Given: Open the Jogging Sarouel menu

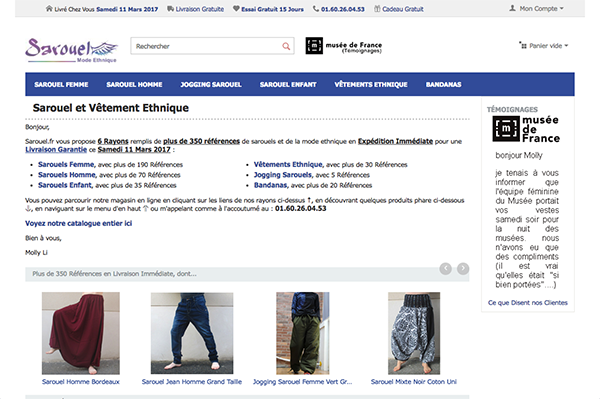Looking at the screenshot, I should pyautogui.click(x=211, y=85).
